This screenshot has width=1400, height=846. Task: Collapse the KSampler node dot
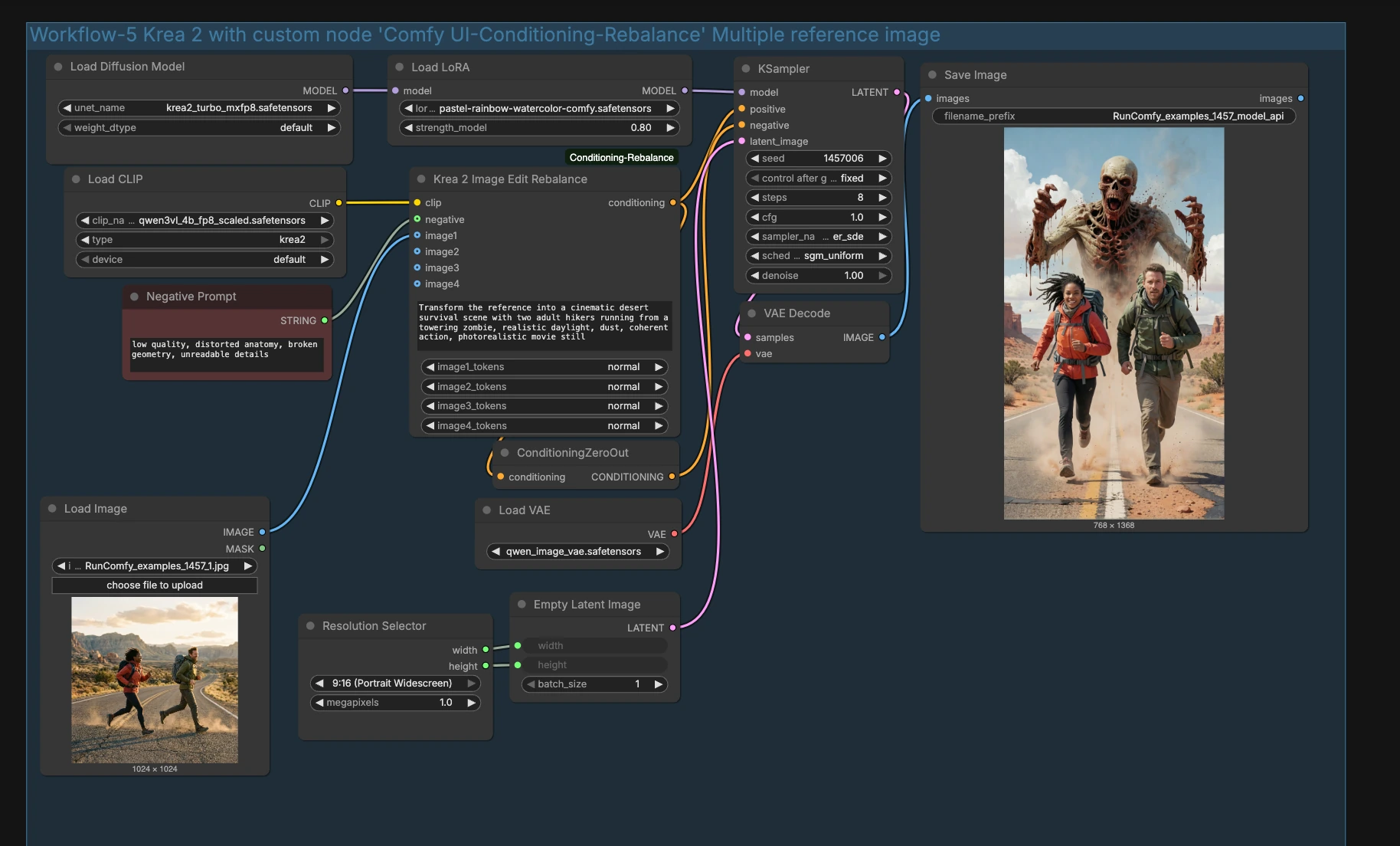point(746,69)
